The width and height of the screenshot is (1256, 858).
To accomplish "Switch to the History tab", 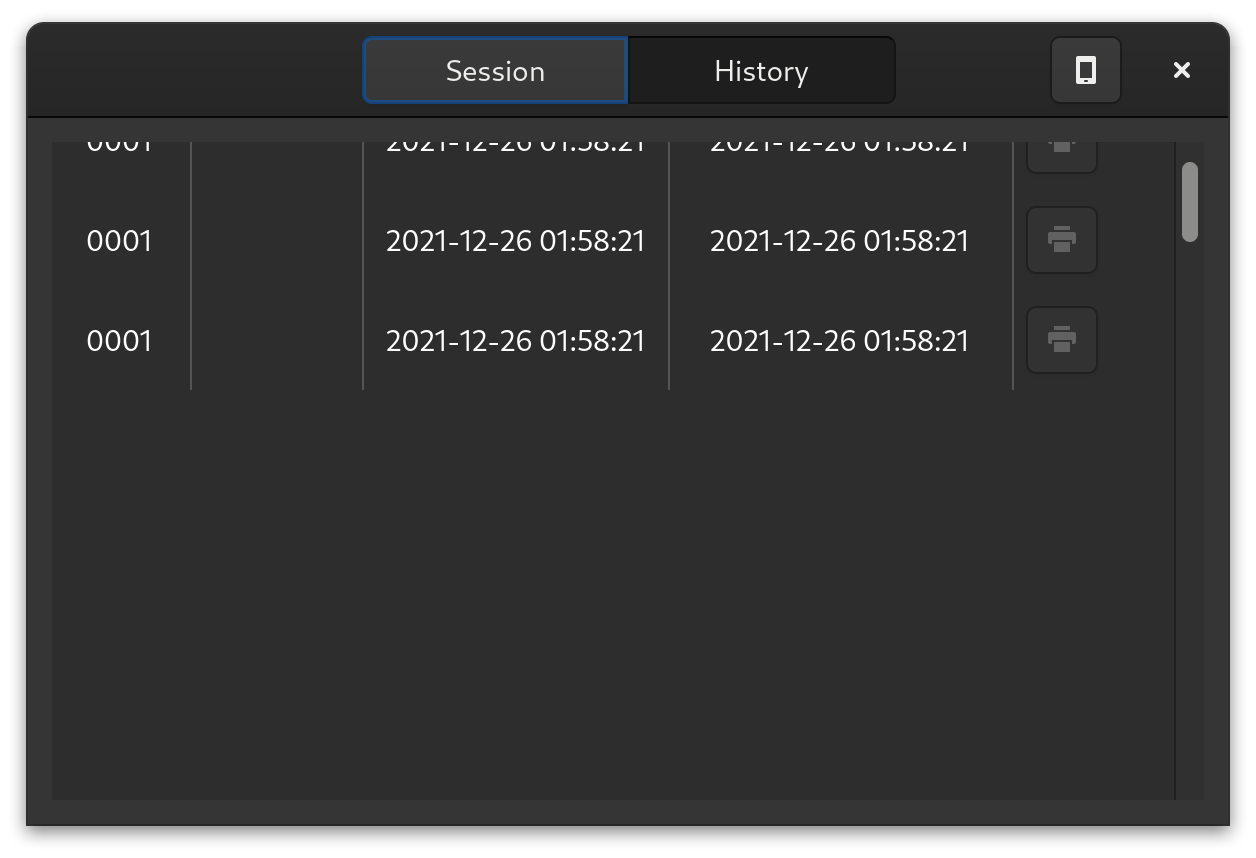I will click(x=761, y=70).
